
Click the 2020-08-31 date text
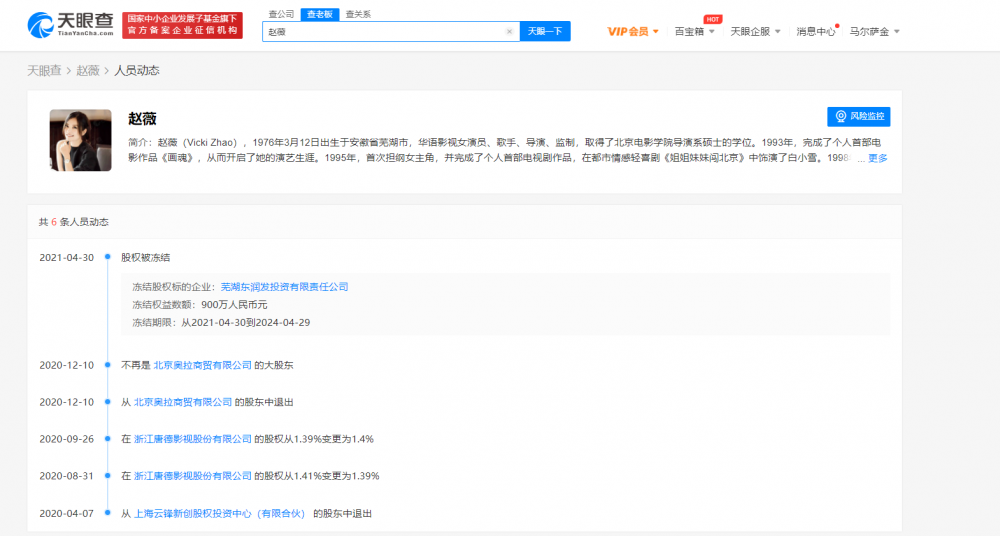point(66,476)
